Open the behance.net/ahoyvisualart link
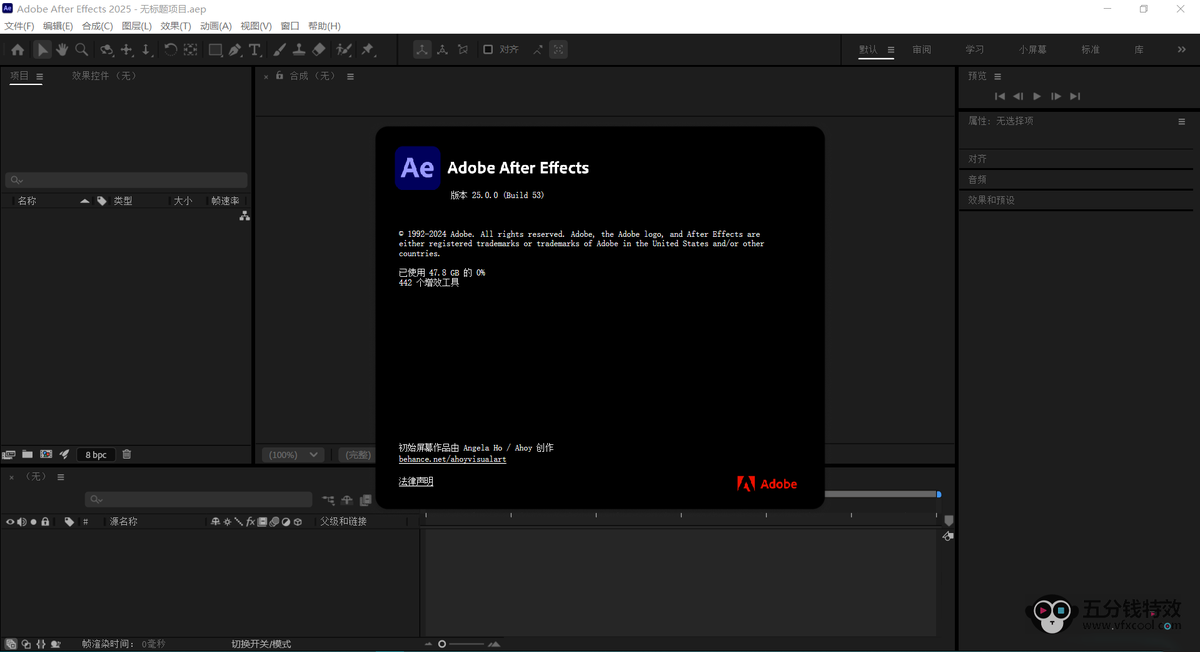 (452, 459)
